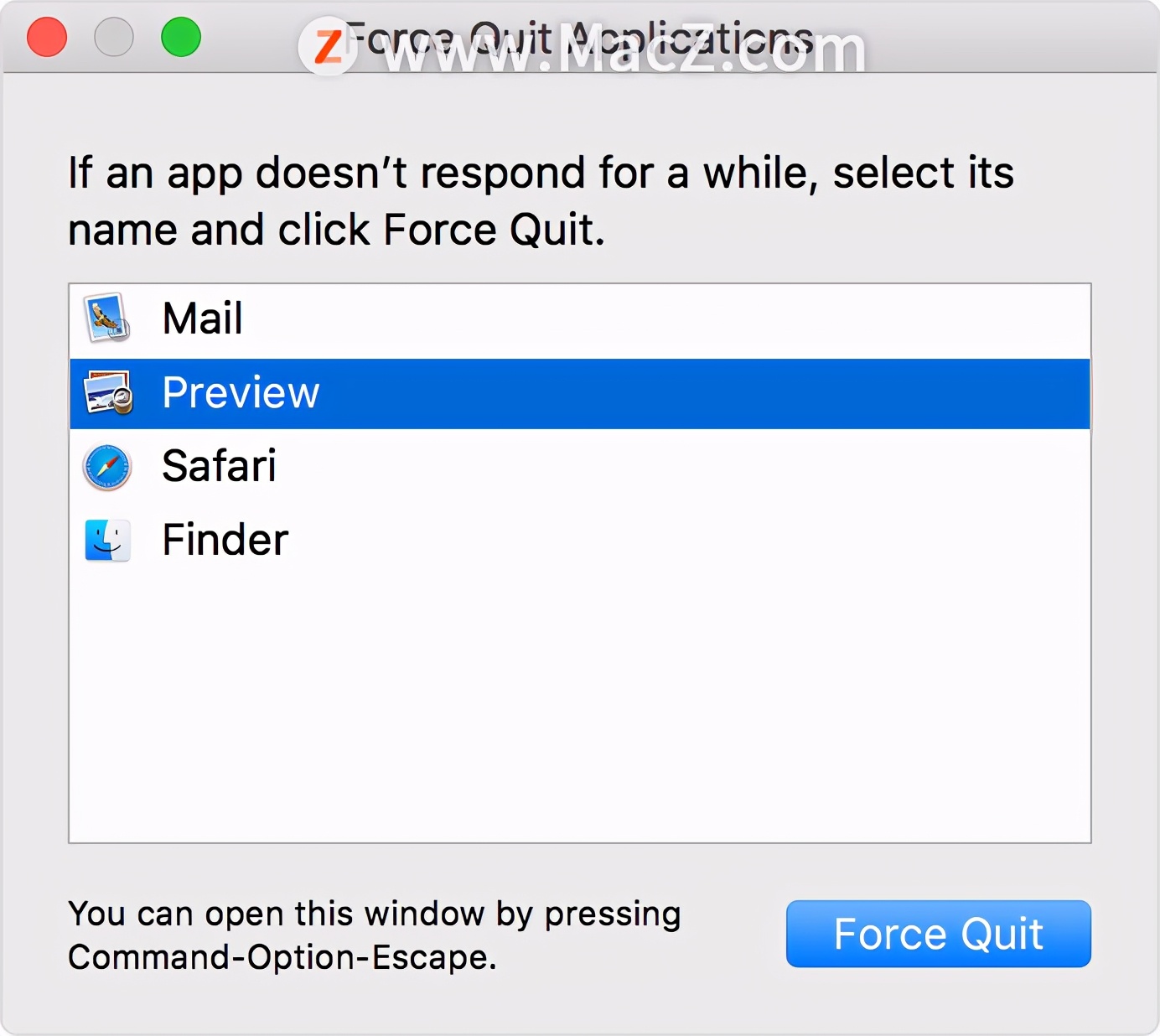The height and width of the screenshot is (1036, 1160).
Task: Click the 'You can open this window' line
Action: [x=374, y=914]
